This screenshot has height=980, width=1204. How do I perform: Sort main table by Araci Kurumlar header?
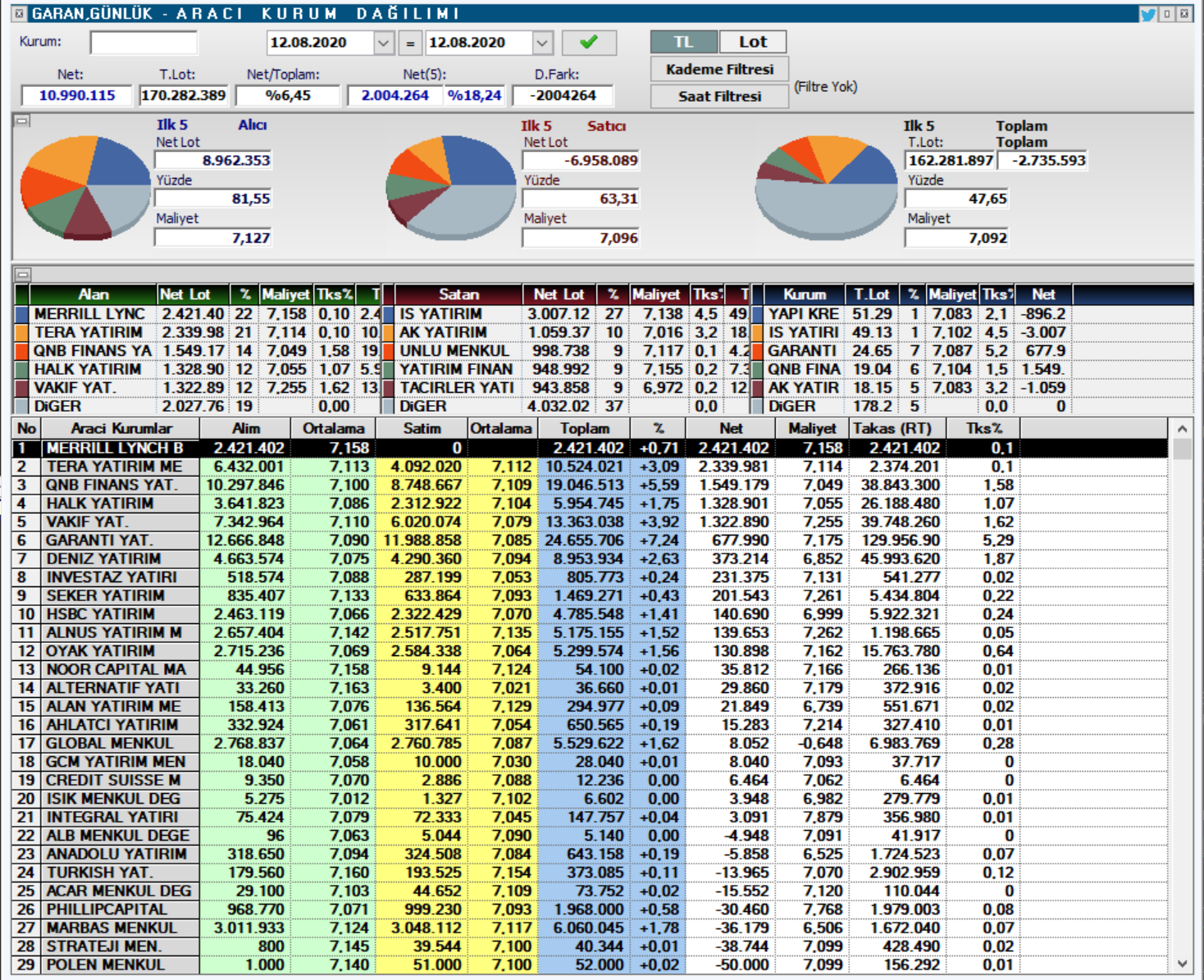coord(121,428)
